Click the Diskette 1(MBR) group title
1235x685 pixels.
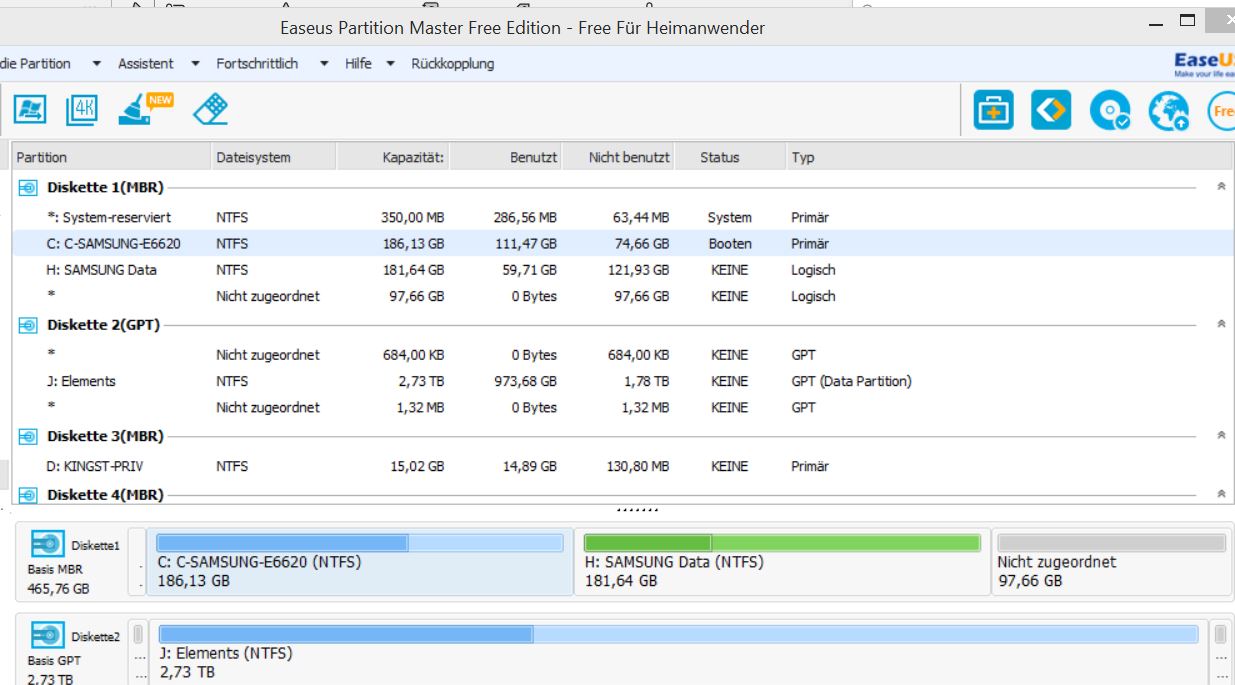(105, 187)
